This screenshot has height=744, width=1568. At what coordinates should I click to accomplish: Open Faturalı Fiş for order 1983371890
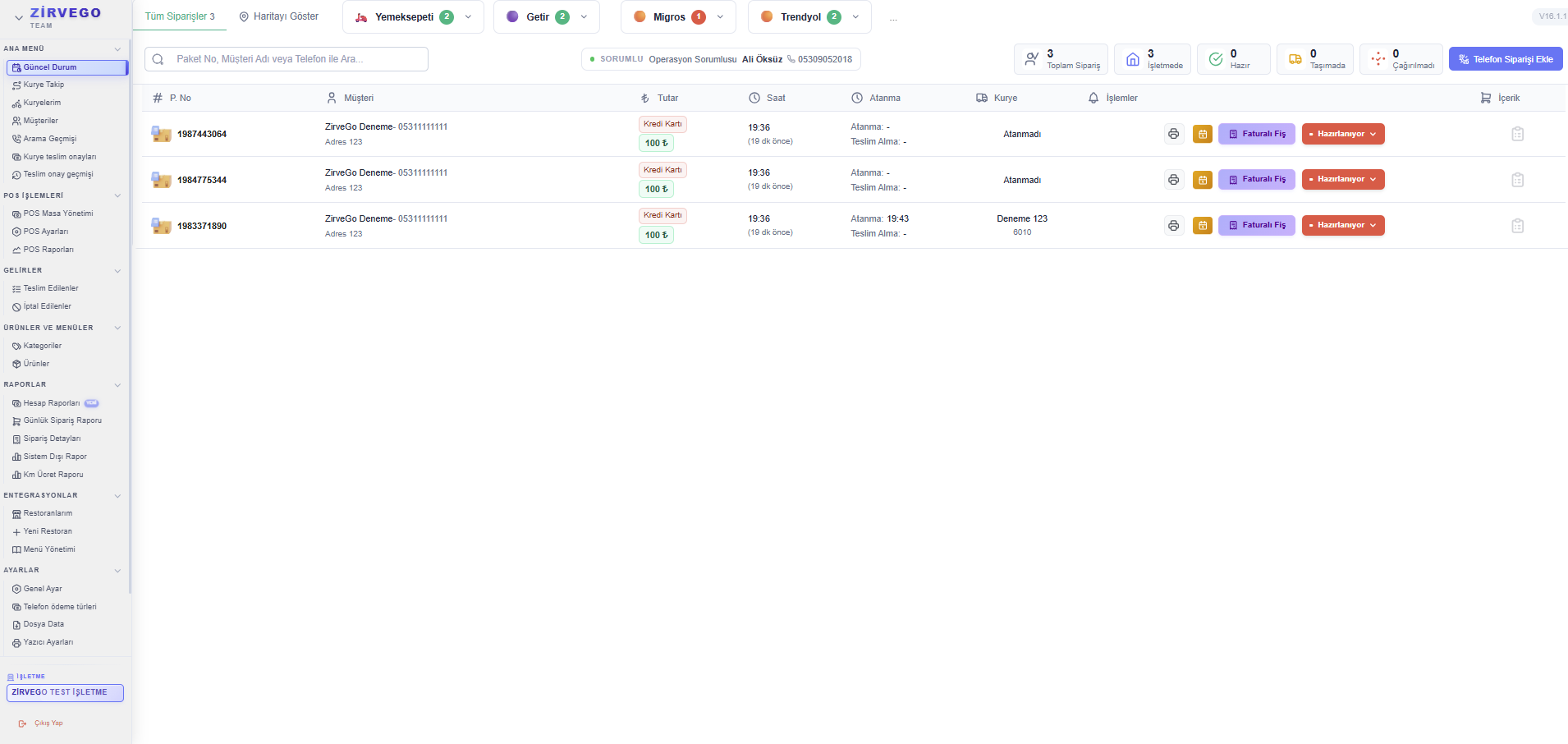(1257, 226)
